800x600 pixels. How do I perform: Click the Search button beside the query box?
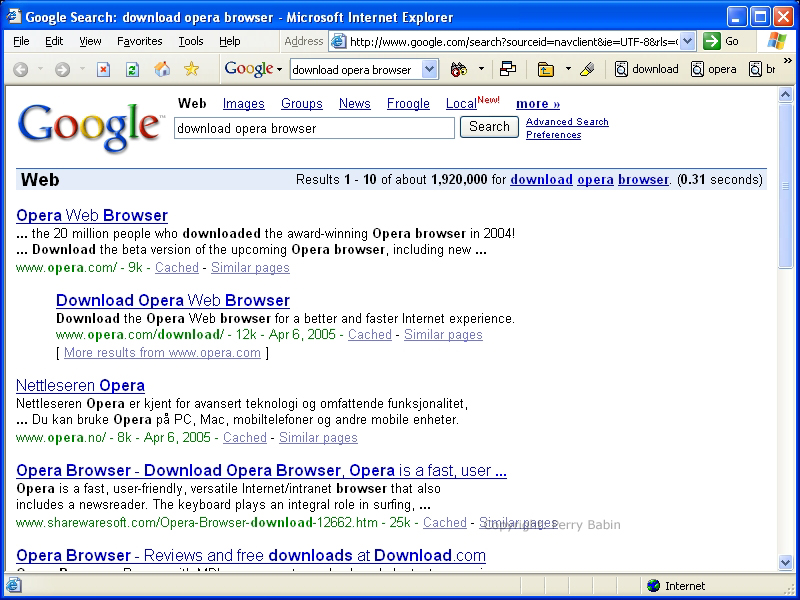pos(489,127)
